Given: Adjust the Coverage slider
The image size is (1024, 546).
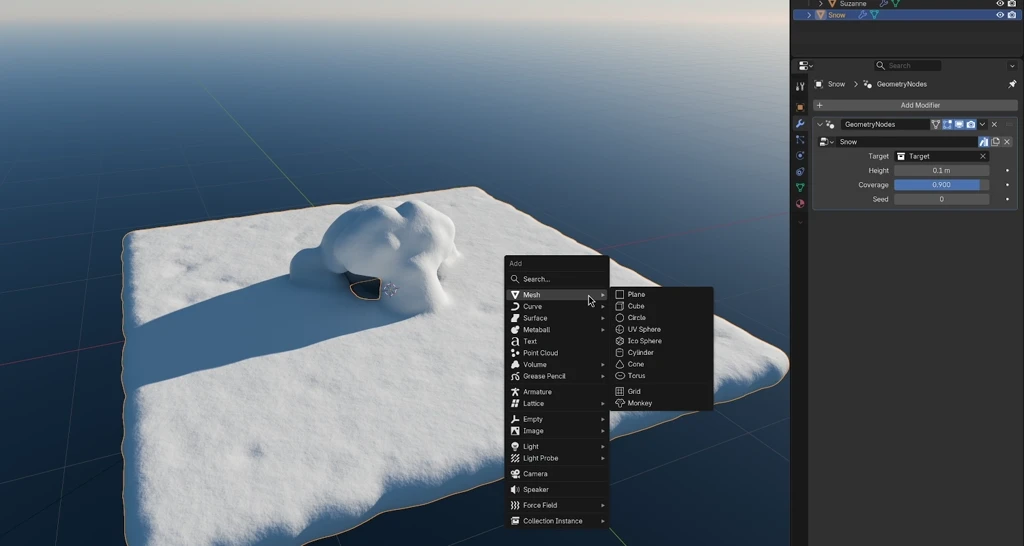Looking at the screenshot, I should [941, 185].
